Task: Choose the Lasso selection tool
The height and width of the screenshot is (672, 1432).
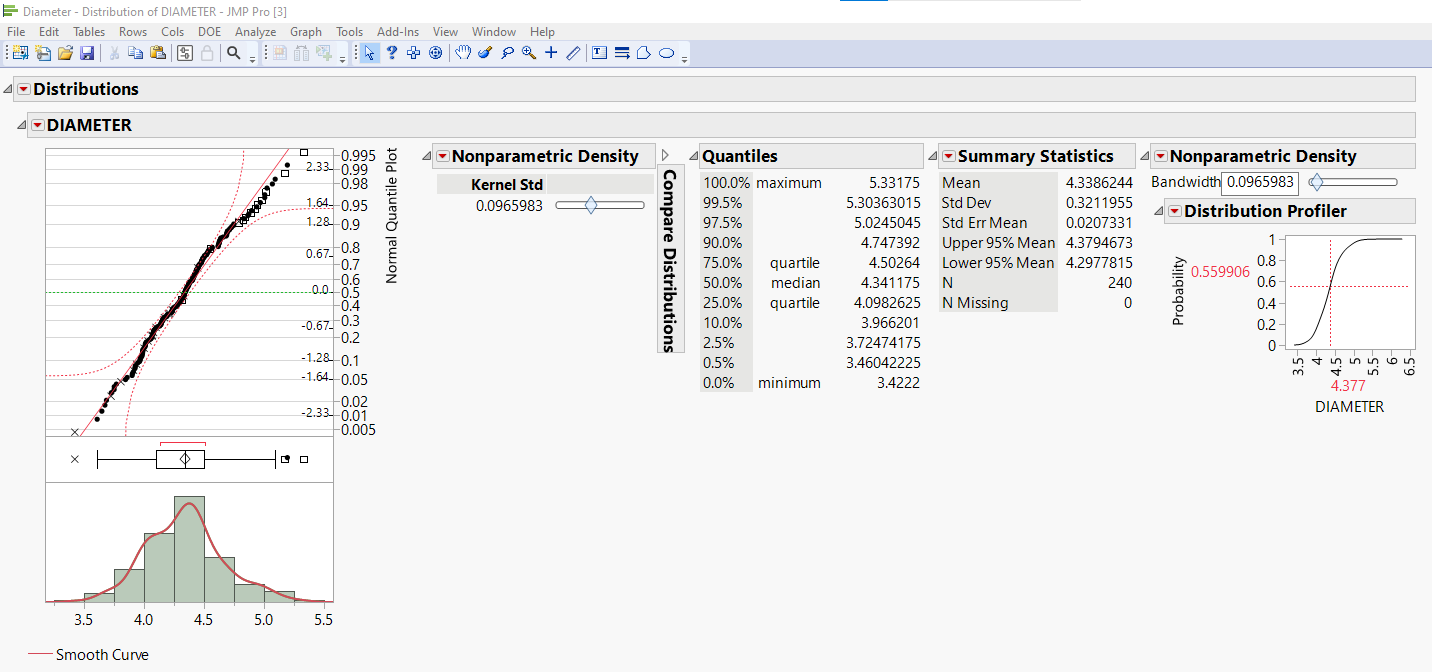Action: point(508,53)
